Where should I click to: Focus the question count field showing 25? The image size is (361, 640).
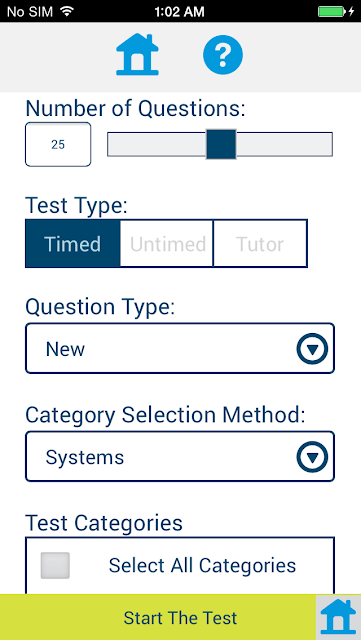point(58,144)
